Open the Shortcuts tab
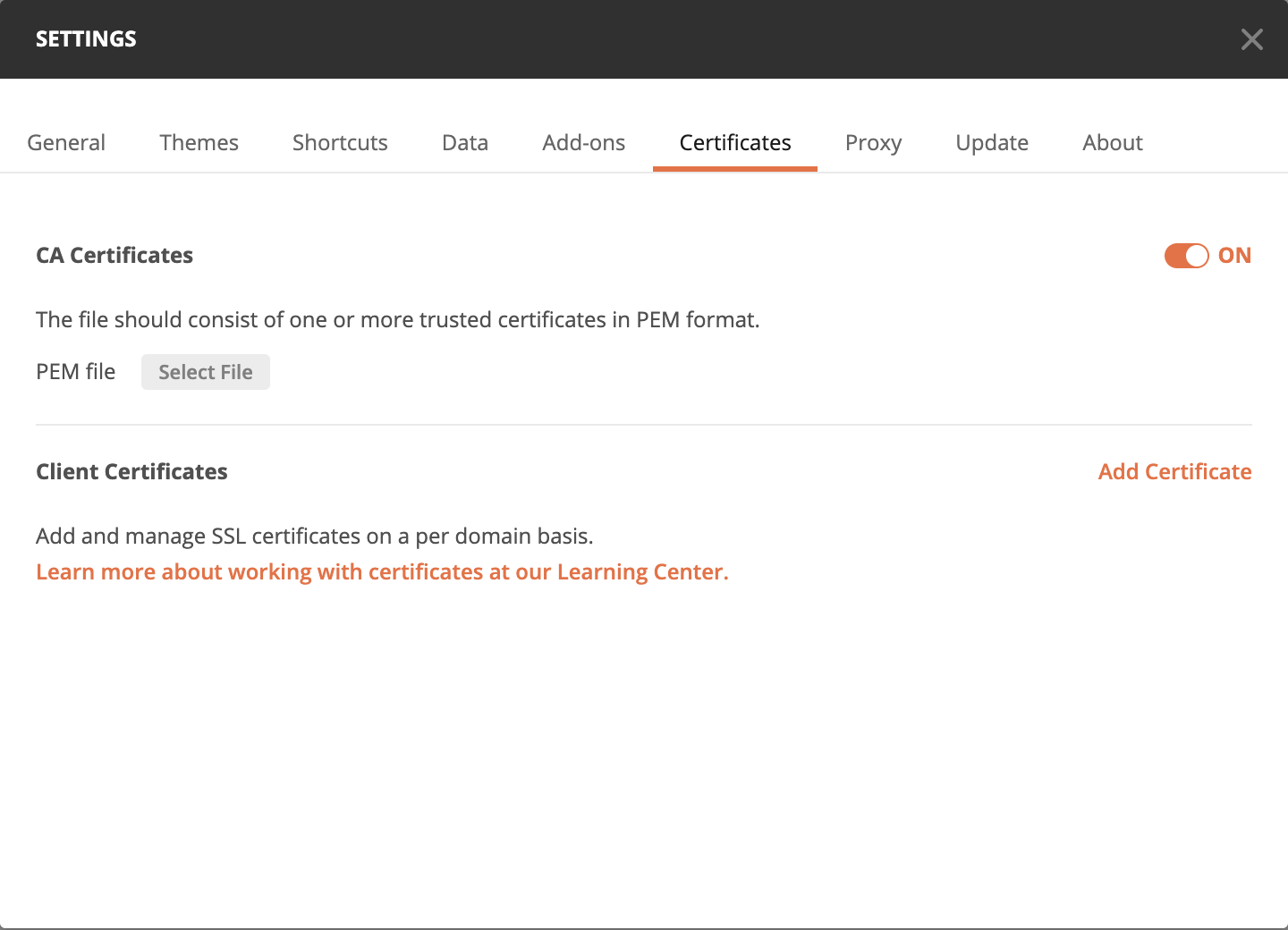The height and width of the screenshot is (930, 1288). (340, 143)
